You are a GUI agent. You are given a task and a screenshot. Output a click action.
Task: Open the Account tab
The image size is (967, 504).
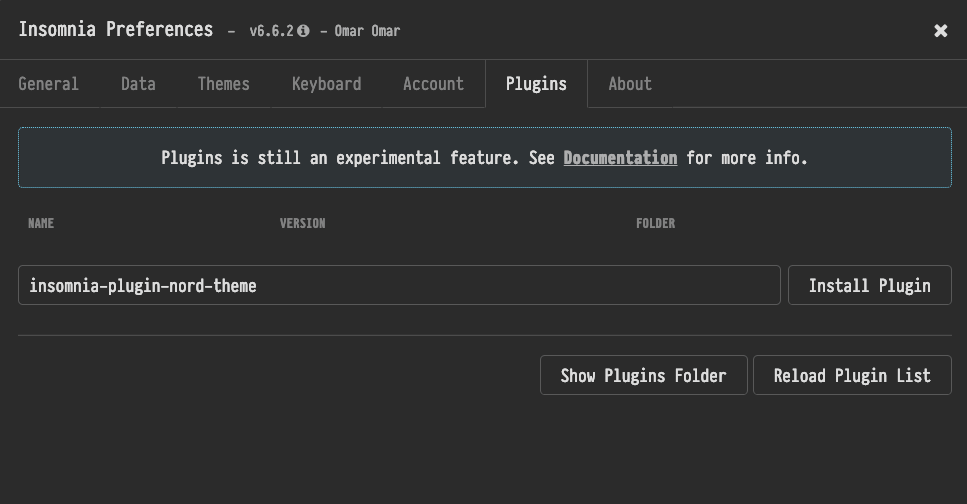434,84
